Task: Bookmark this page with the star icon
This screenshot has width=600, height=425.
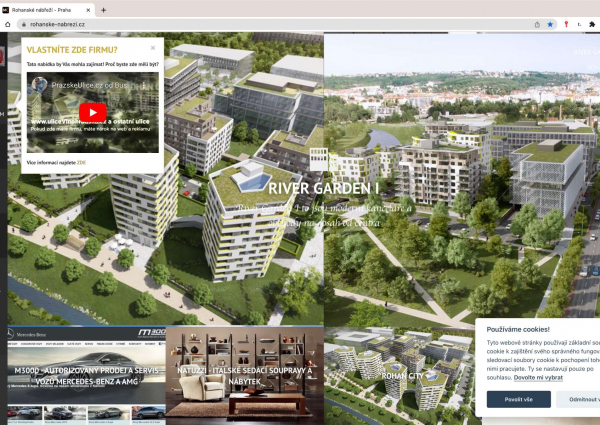Action: coord(550,24)
